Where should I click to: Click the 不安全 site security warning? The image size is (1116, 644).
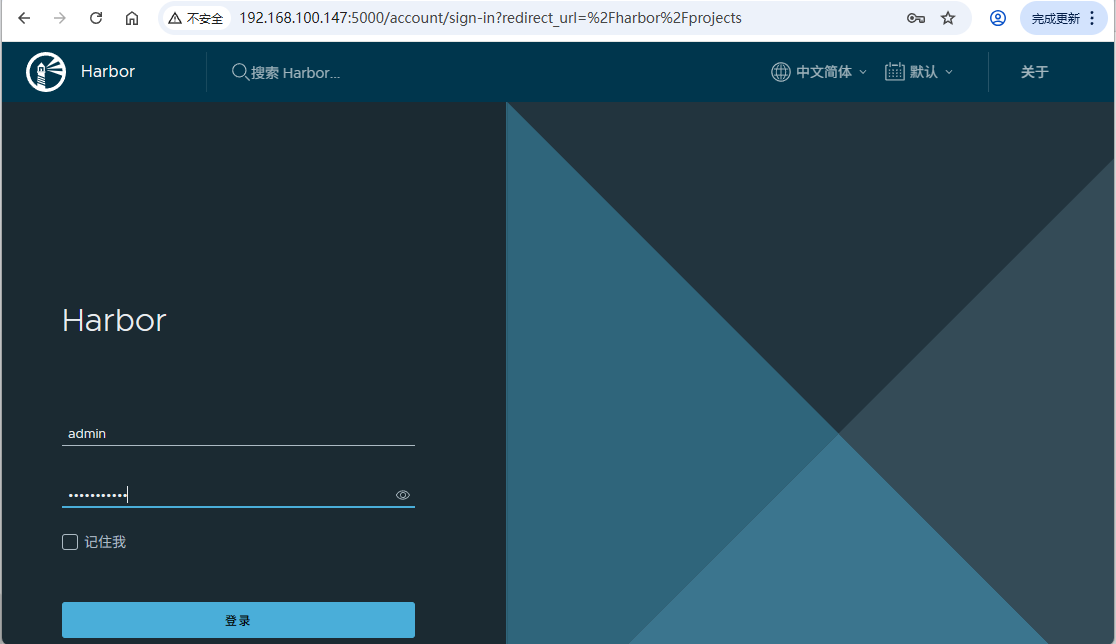tap(196, 19)
